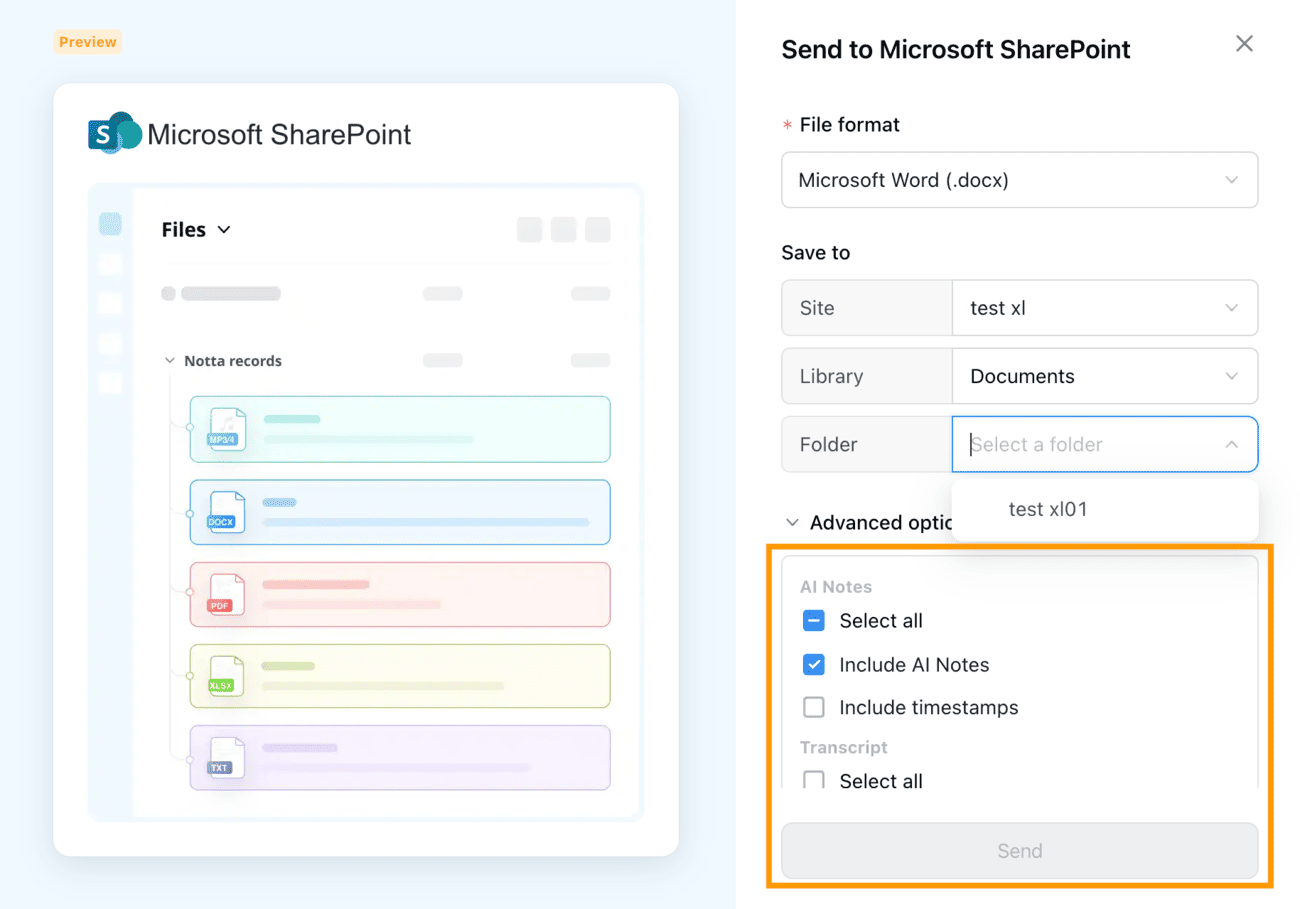Click the Save to heading

[x=816, y=253]
